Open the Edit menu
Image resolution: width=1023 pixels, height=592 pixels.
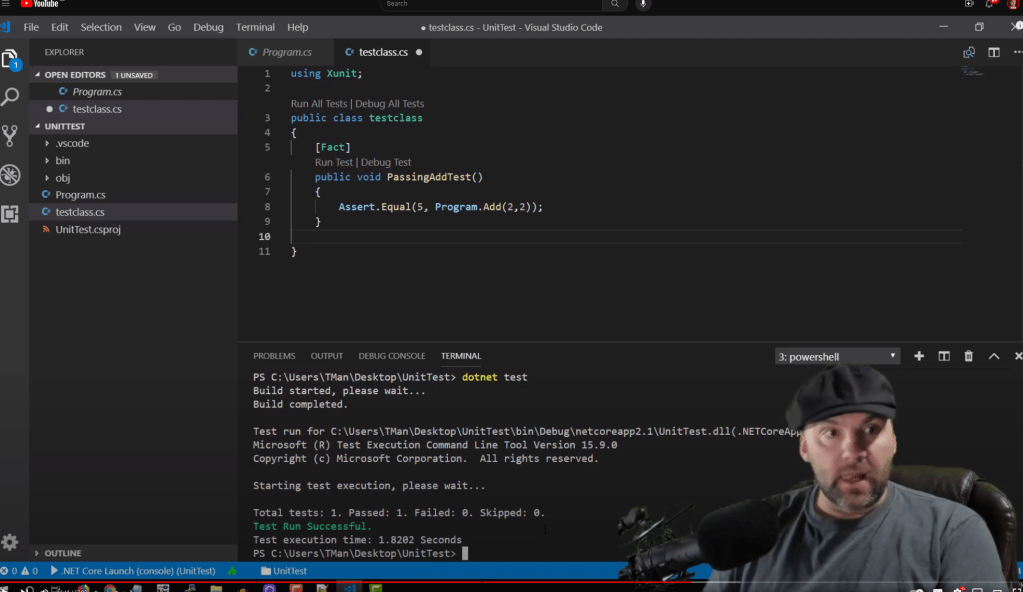tap(59, 27)
